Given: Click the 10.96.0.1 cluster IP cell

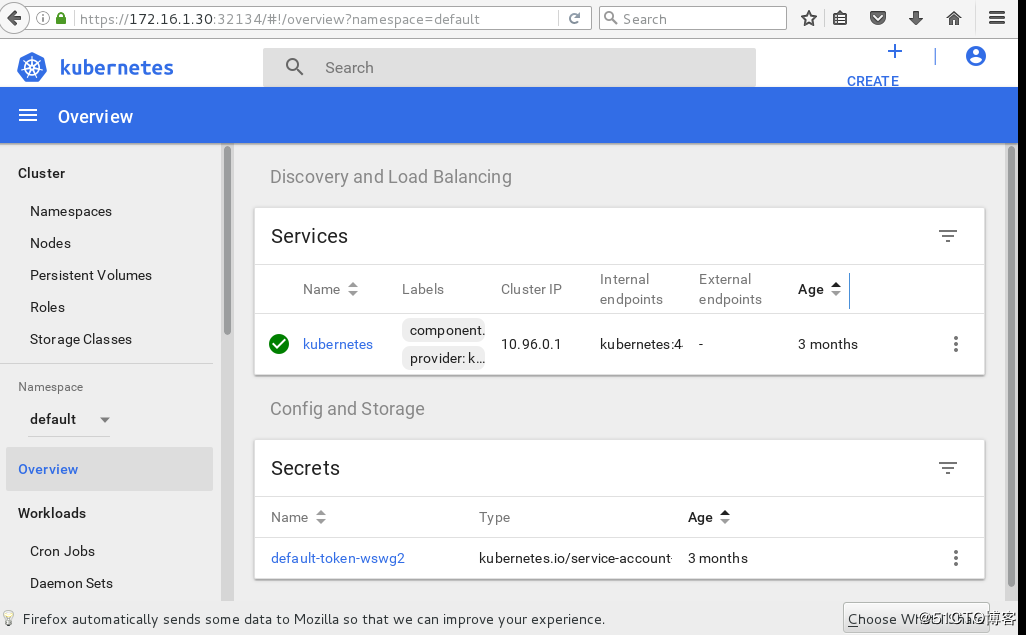Looking at the screenshot, I should tap(531, 344).
